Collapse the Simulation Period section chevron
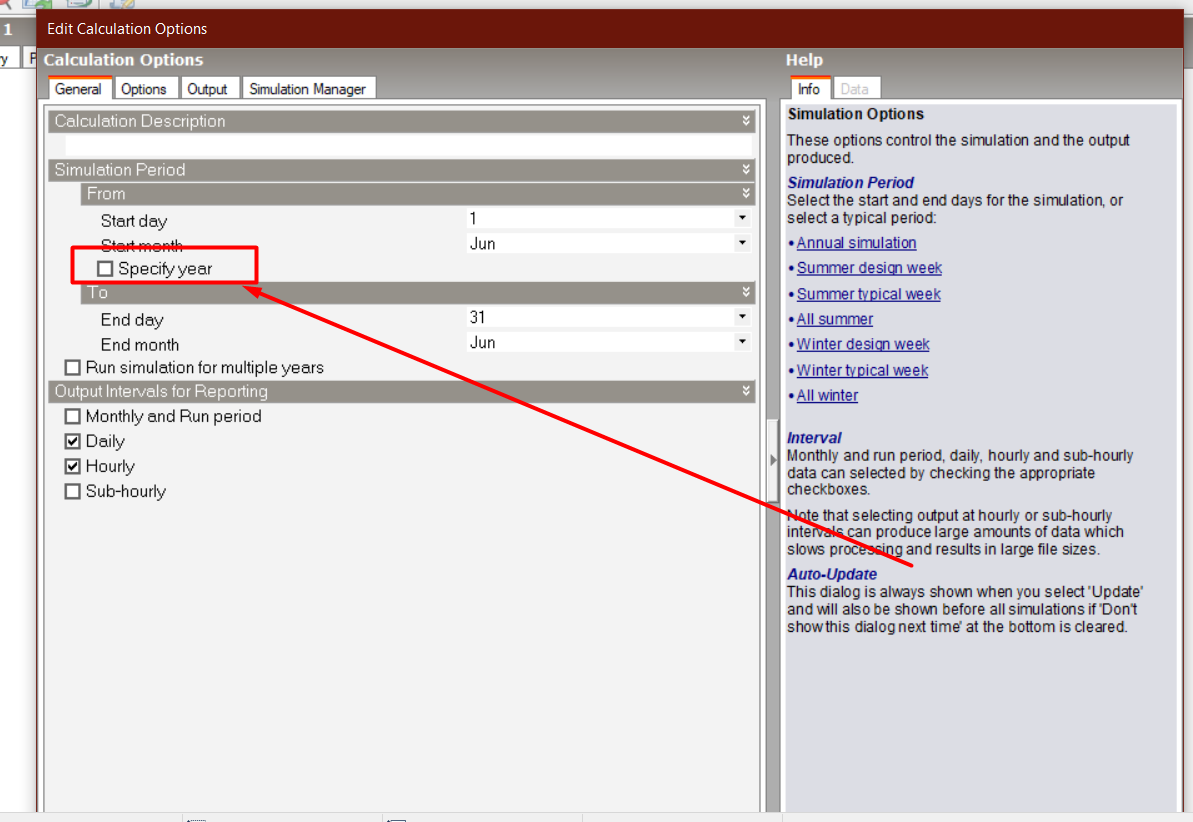 click(x=746, y=169)
